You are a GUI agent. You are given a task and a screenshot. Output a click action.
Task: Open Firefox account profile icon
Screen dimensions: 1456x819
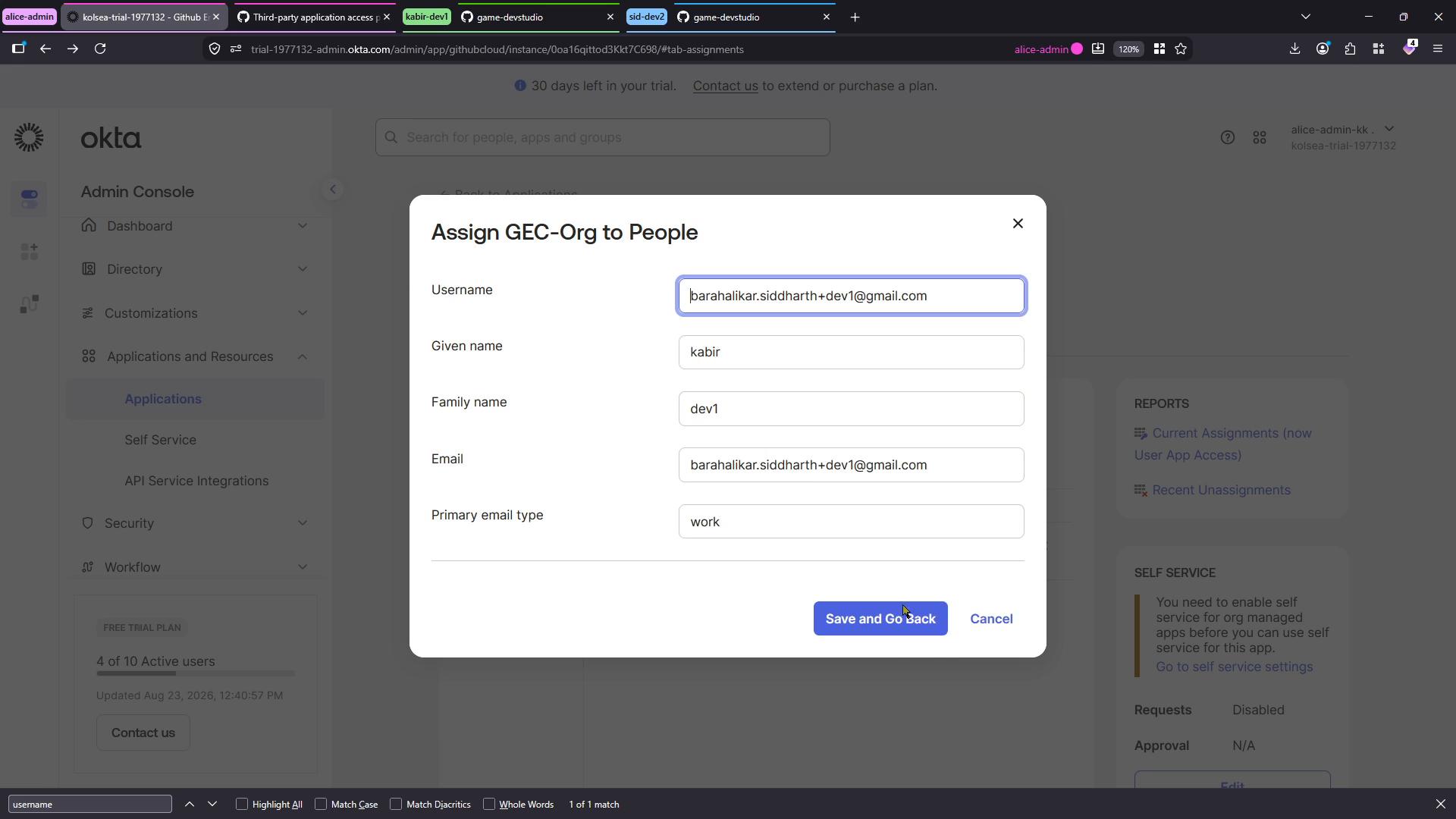pos(1323,49)
